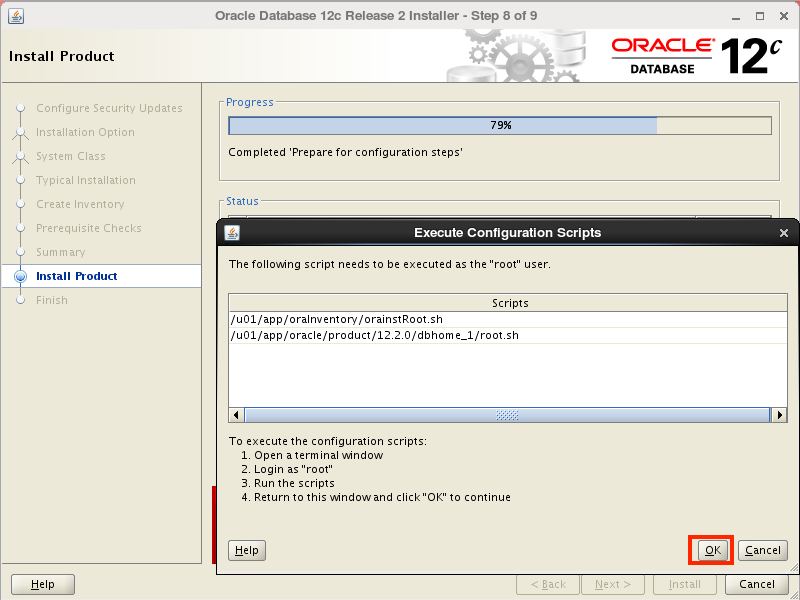Select the orainstRoot.sh script row
The height and width of the screenshot is (600, 800).
pos(508,319)
